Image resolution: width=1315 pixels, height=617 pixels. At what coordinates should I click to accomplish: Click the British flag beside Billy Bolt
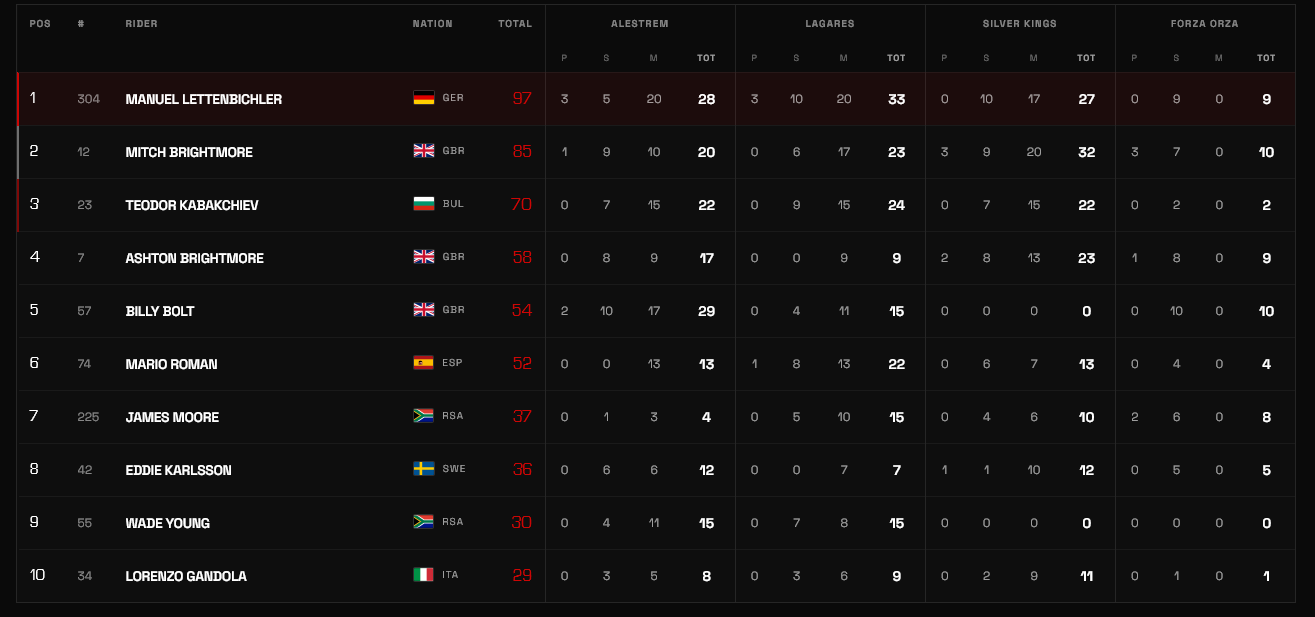click(x=423, y=310)
